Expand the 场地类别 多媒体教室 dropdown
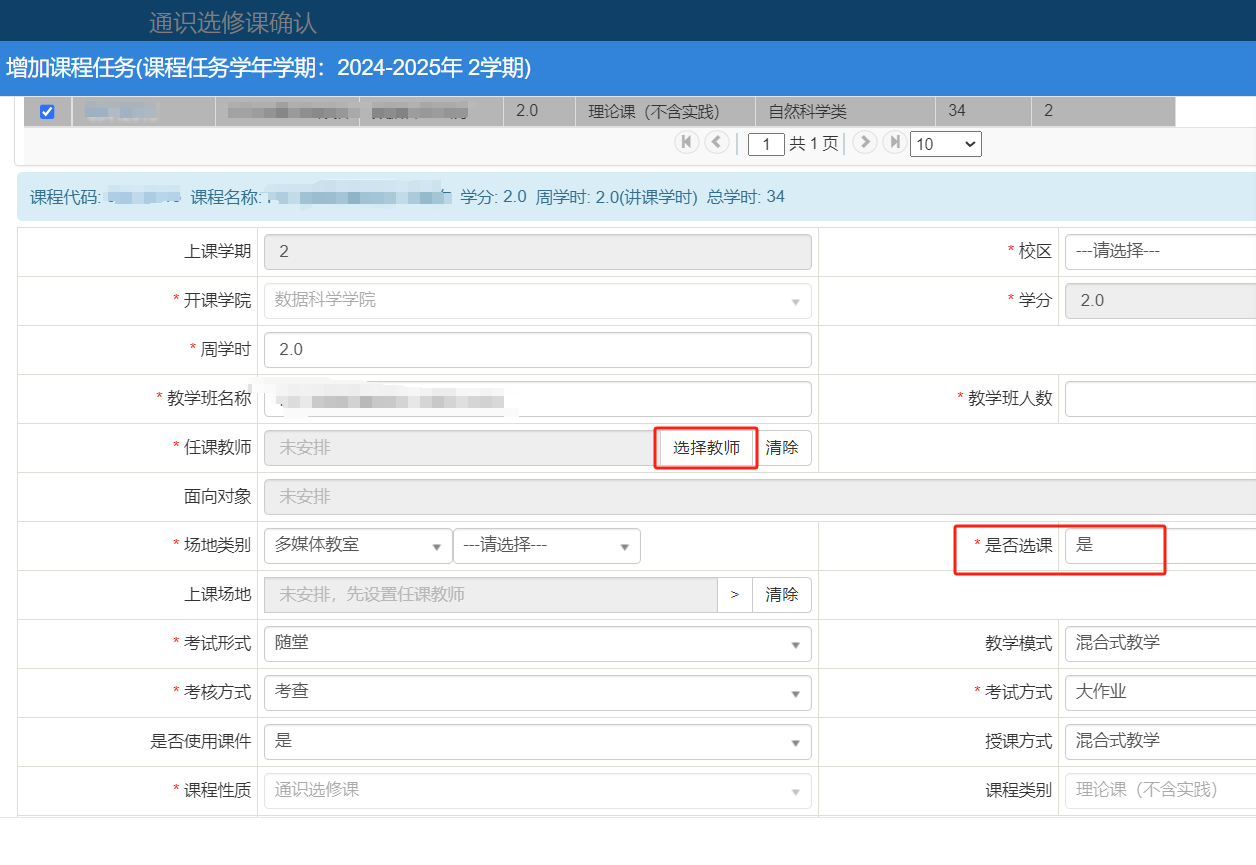The height and width of the screenshot is (865, 1256). 357,546
